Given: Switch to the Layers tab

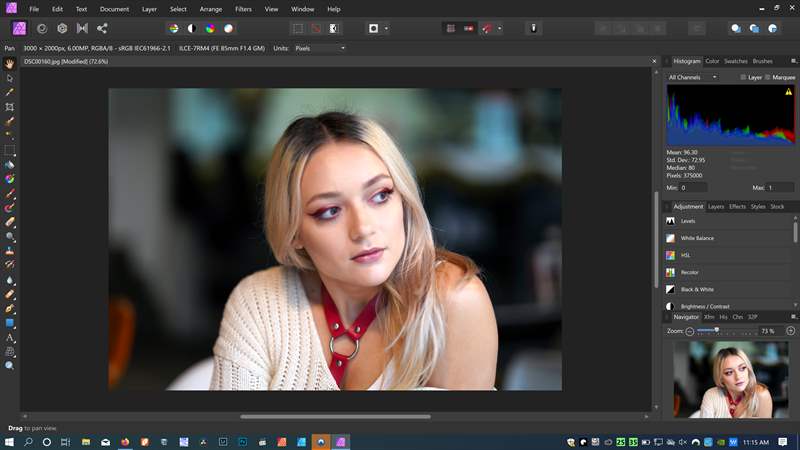Looking at the screenshot, I should [x=716, y=207].
